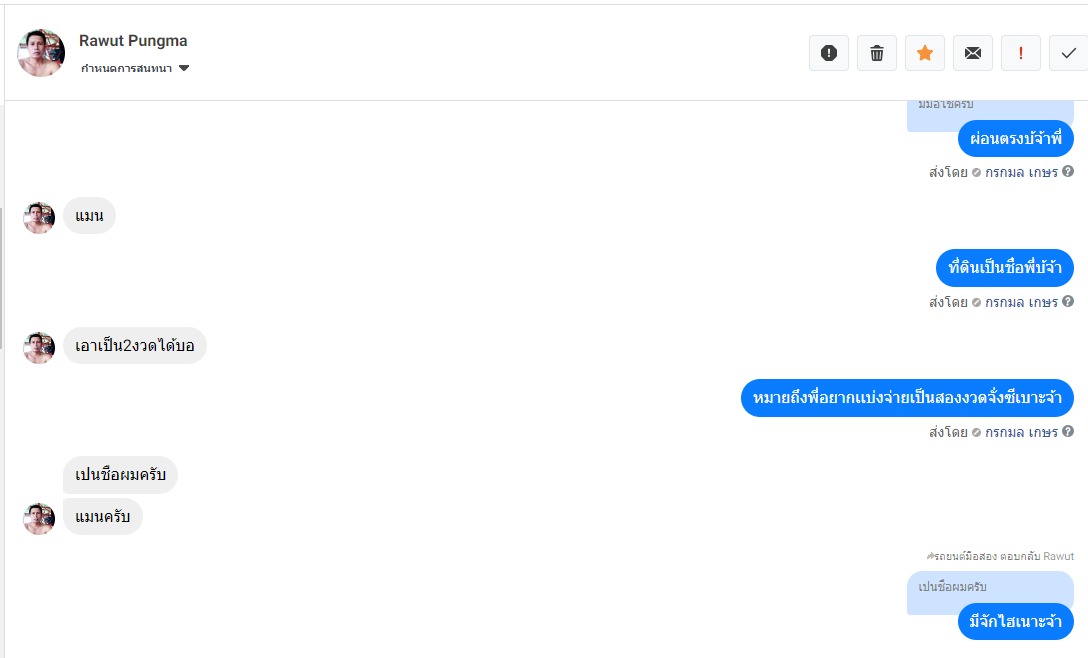This screenshot has height=658, width=1088.
Task: Click the help icon below the สองงวด message
Action: (x=1068, y=431)
